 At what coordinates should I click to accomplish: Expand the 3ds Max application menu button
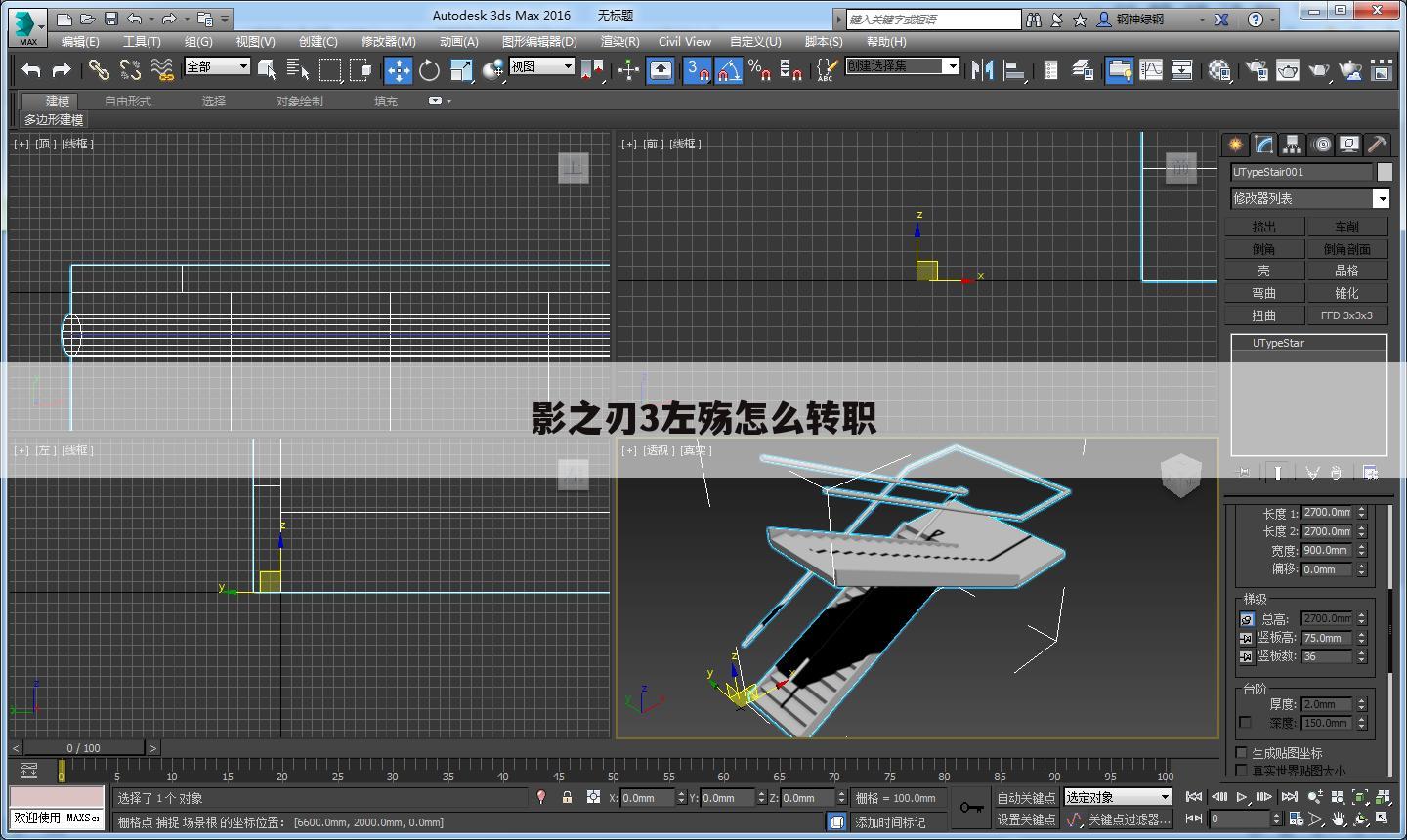pos(27,26)
